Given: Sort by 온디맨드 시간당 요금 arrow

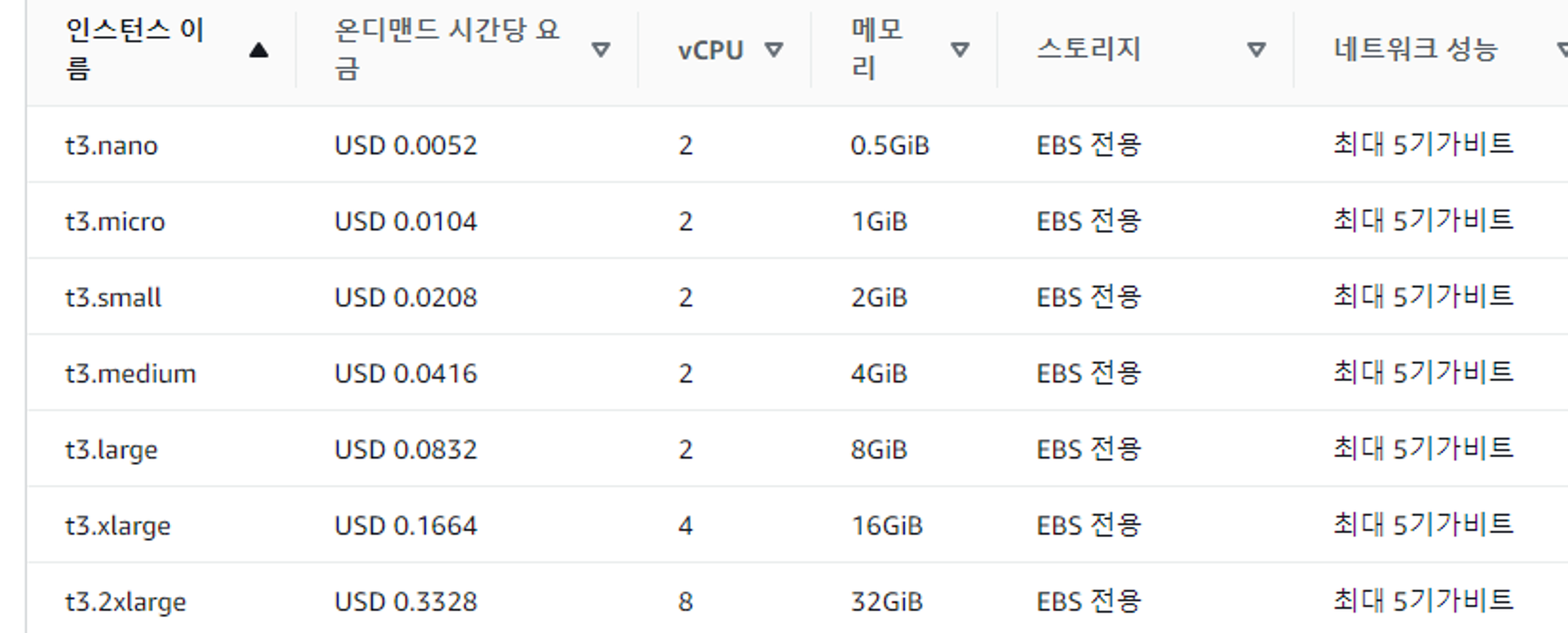Looking at the screenshot, I should point(601,50).
